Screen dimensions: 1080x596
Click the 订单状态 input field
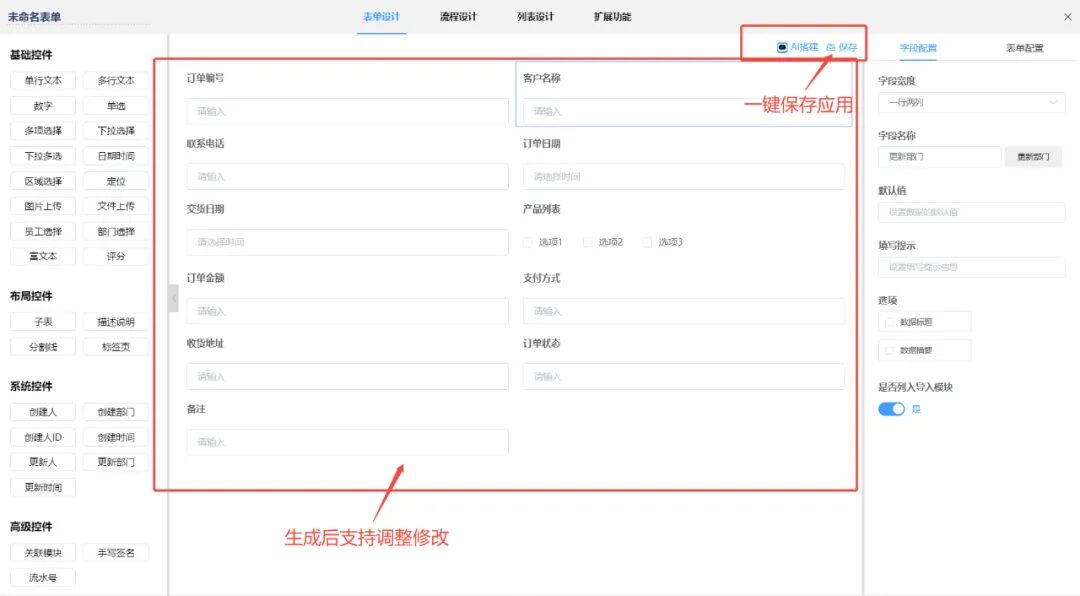[683, 377]
